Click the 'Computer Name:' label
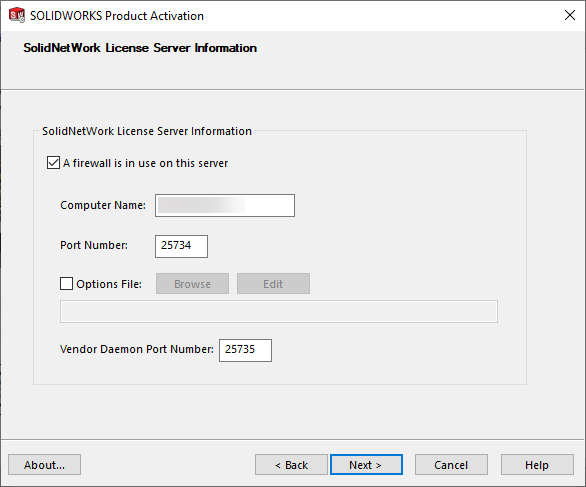Screen dimensions: 586x487 click(x=103, y=205)
